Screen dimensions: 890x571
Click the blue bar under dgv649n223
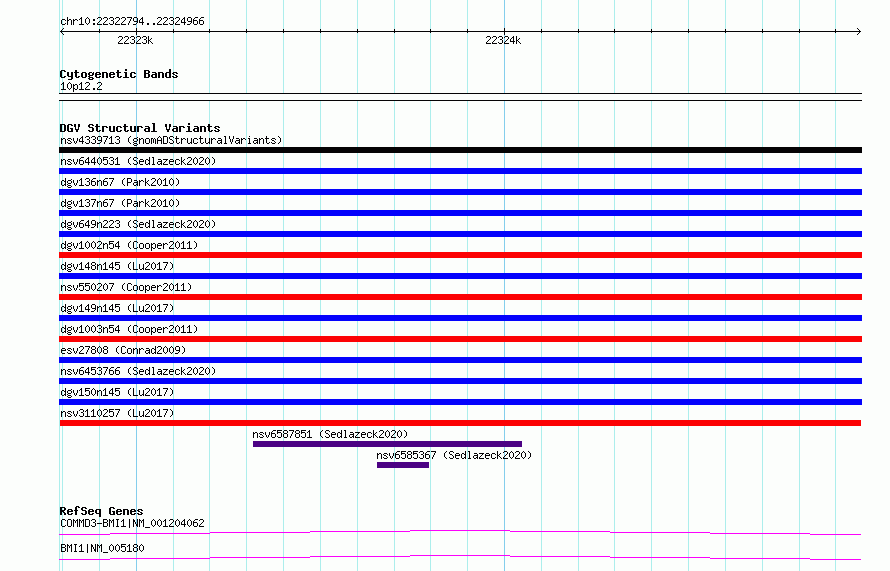(x=460, y=234)
